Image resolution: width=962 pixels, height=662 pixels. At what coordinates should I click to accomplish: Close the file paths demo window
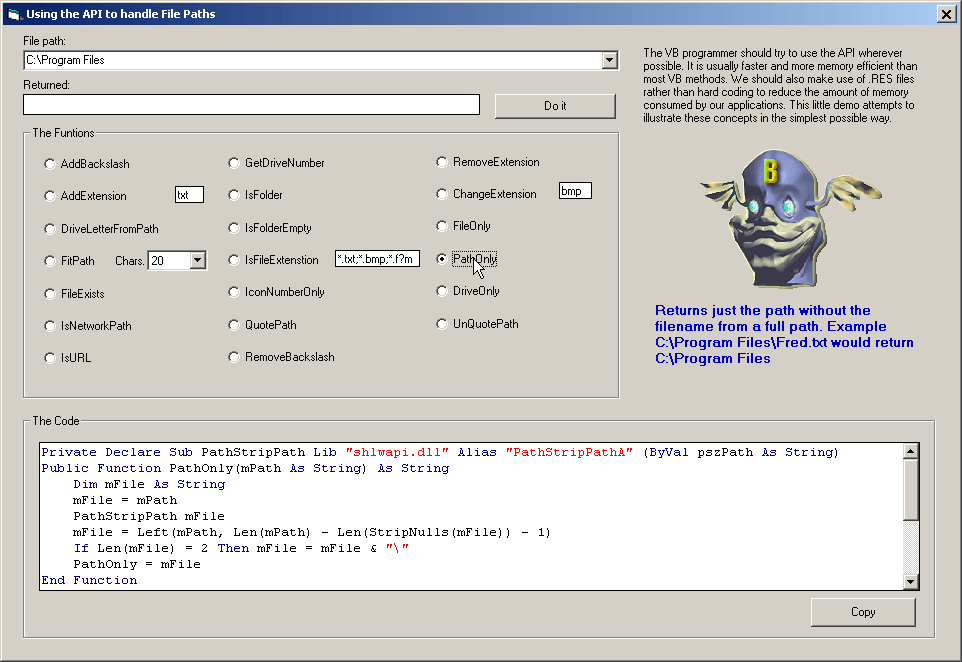945,14
